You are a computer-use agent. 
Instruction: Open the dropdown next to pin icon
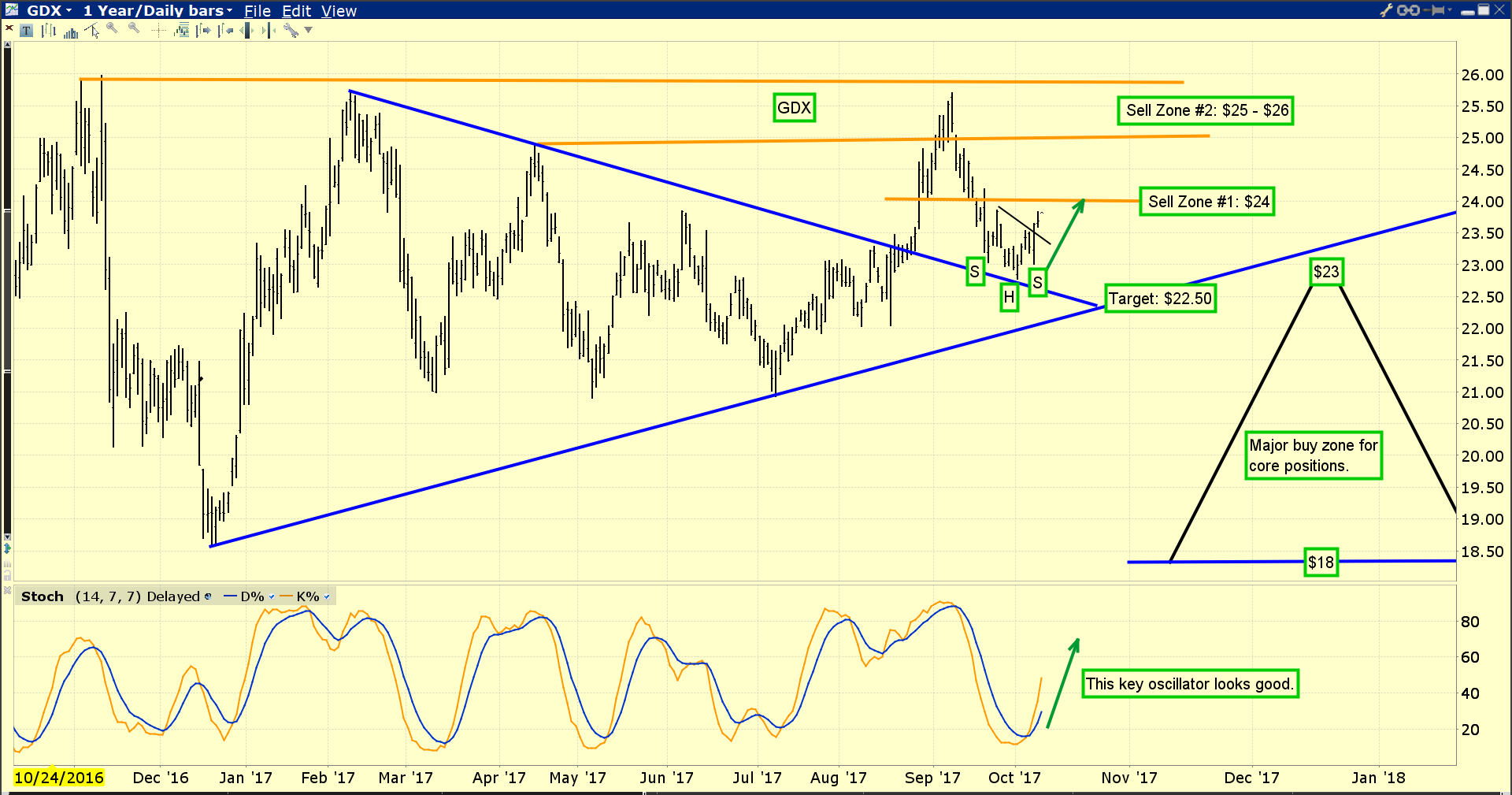1450,9
